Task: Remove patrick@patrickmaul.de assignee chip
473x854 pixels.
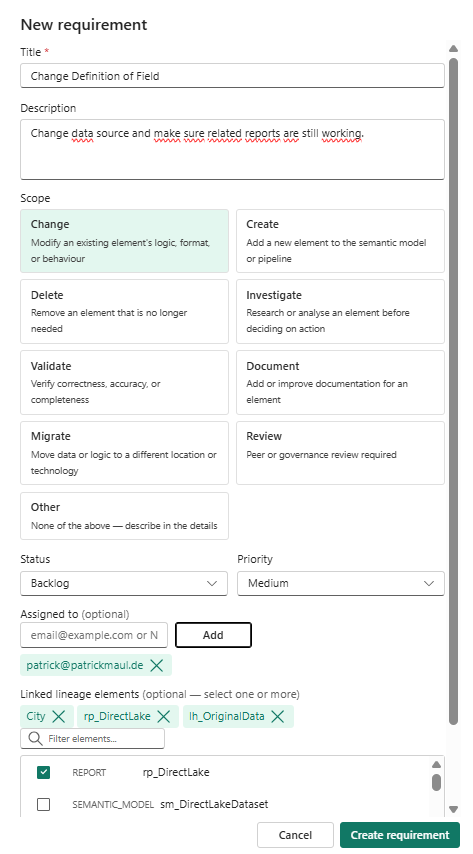Action: 156,665
